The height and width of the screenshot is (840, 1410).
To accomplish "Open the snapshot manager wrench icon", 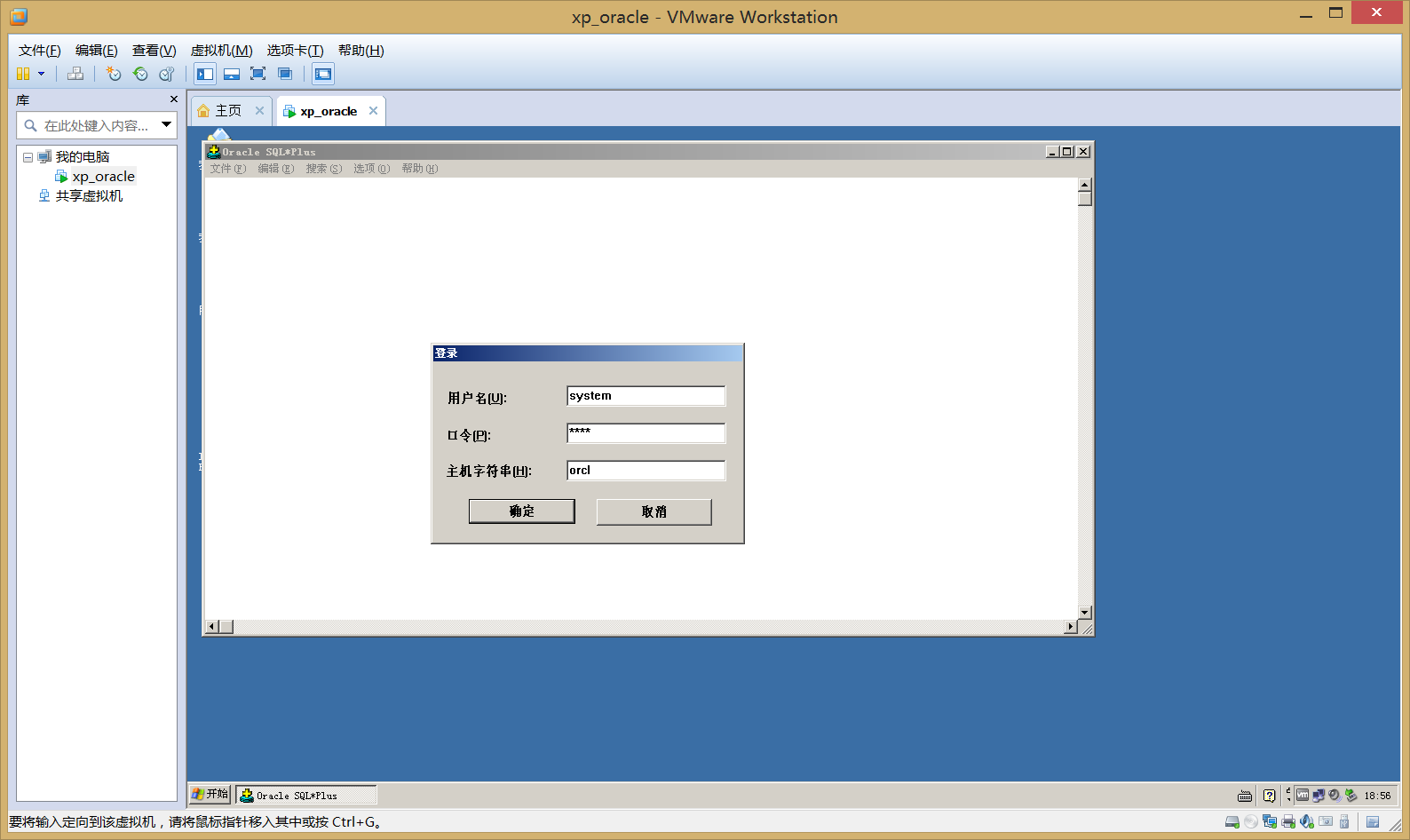I will pos(166,74).
